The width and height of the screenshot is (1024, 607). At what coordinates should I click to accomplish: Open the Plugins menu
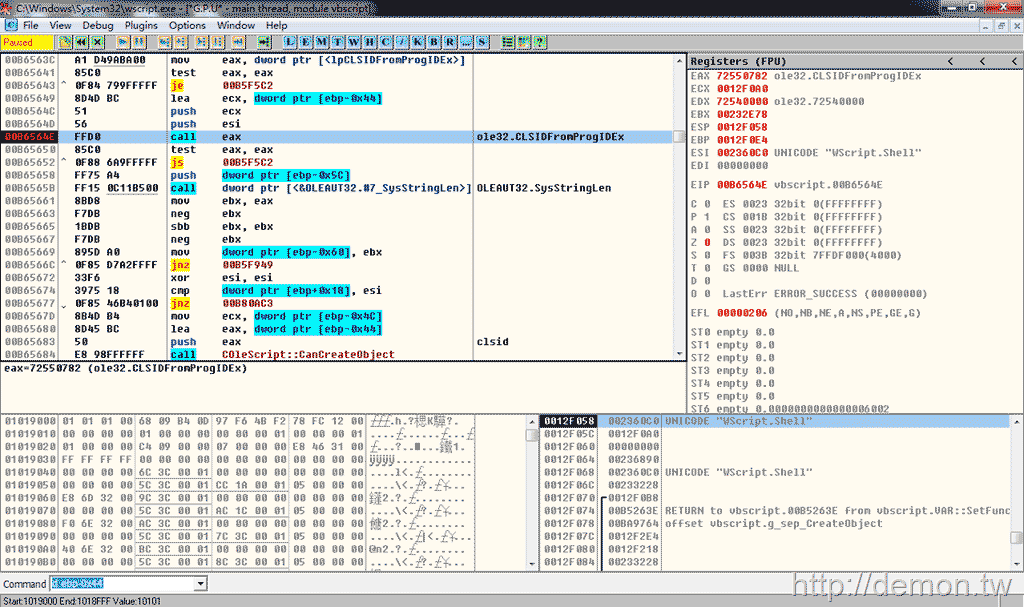[x=142, y=25]
